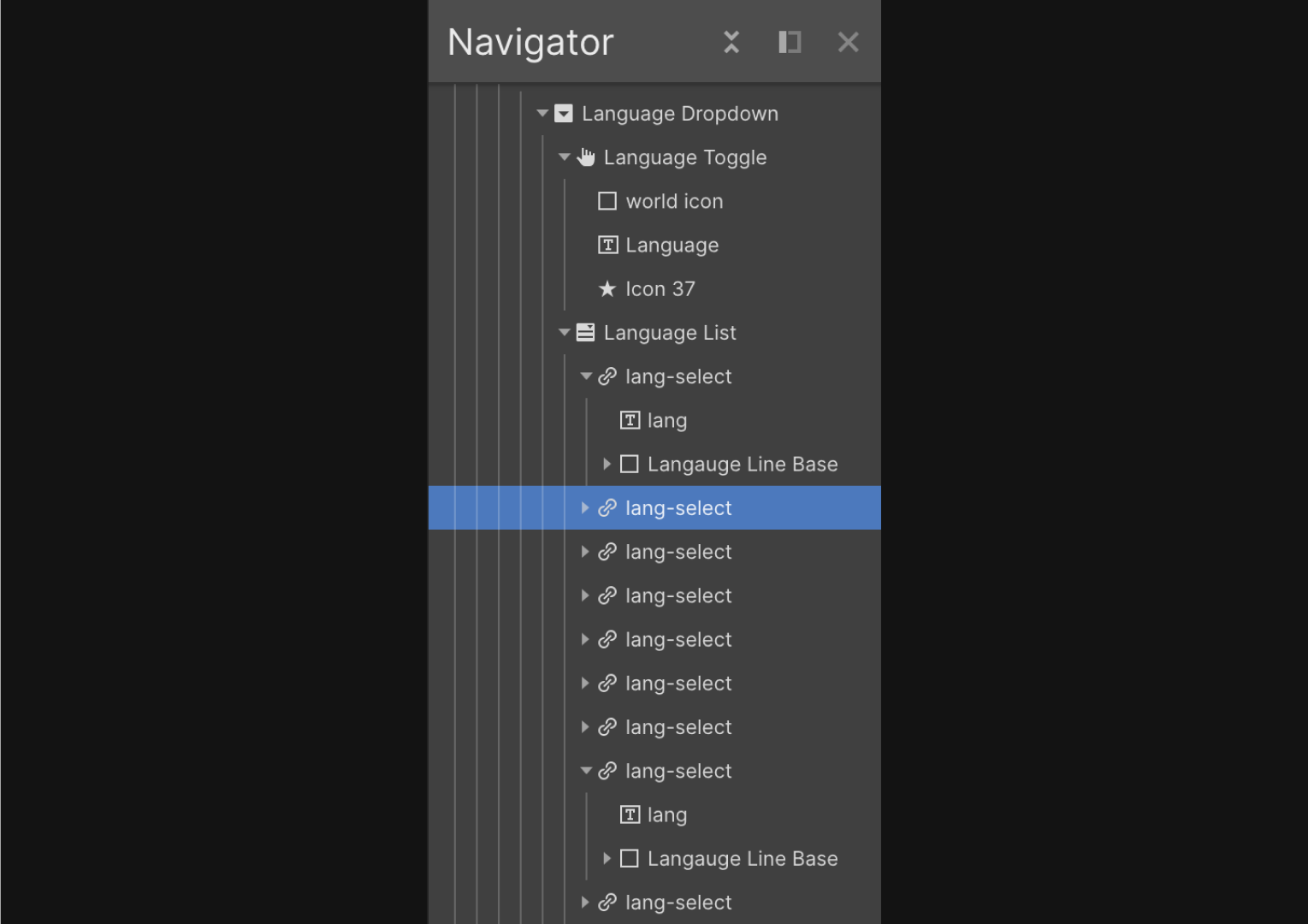1308x924 pixels.
Task: Click the list icon beside Language List
Action: tap(585, 332)
